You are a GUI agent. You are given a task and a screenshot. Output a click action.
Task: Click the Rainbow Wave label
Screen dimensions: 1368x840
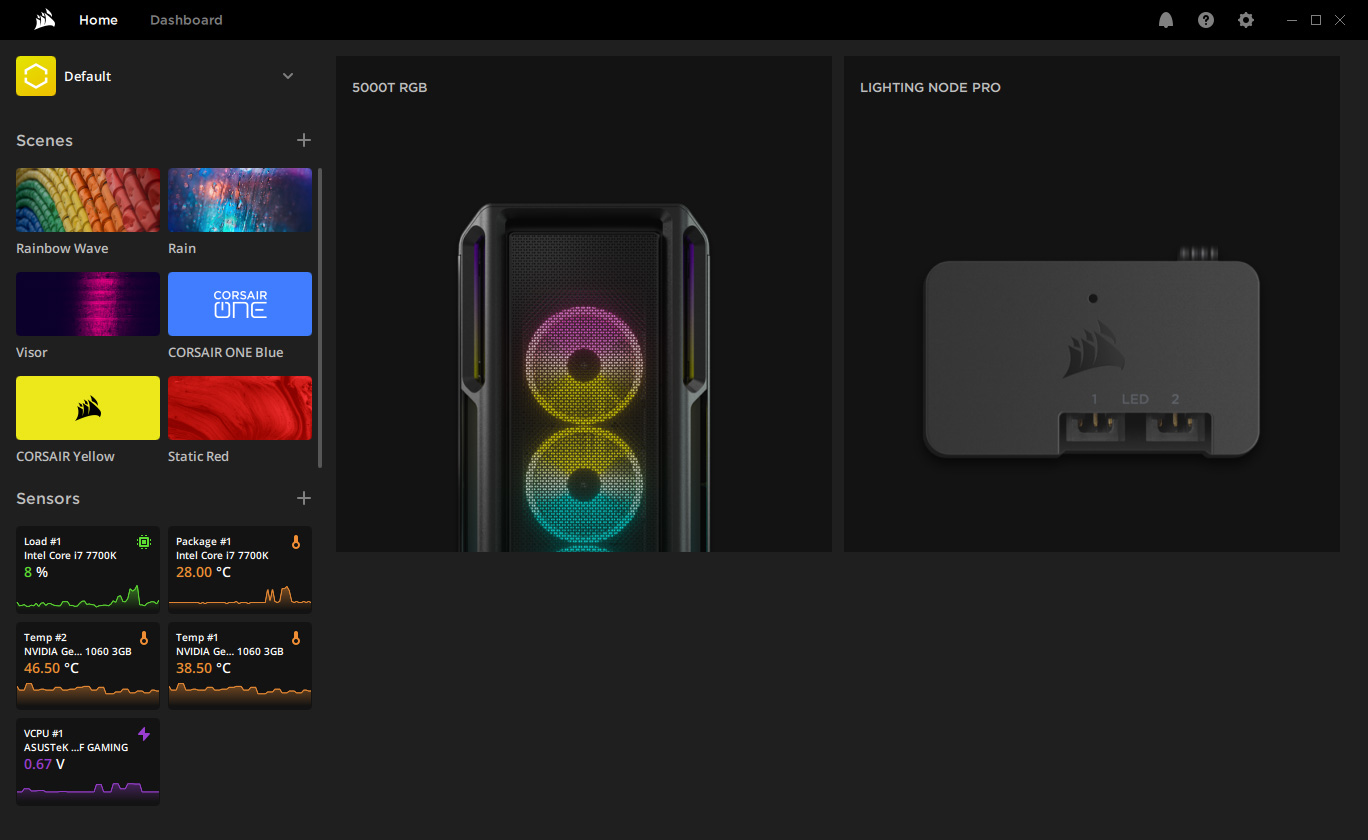pos(62,249)
